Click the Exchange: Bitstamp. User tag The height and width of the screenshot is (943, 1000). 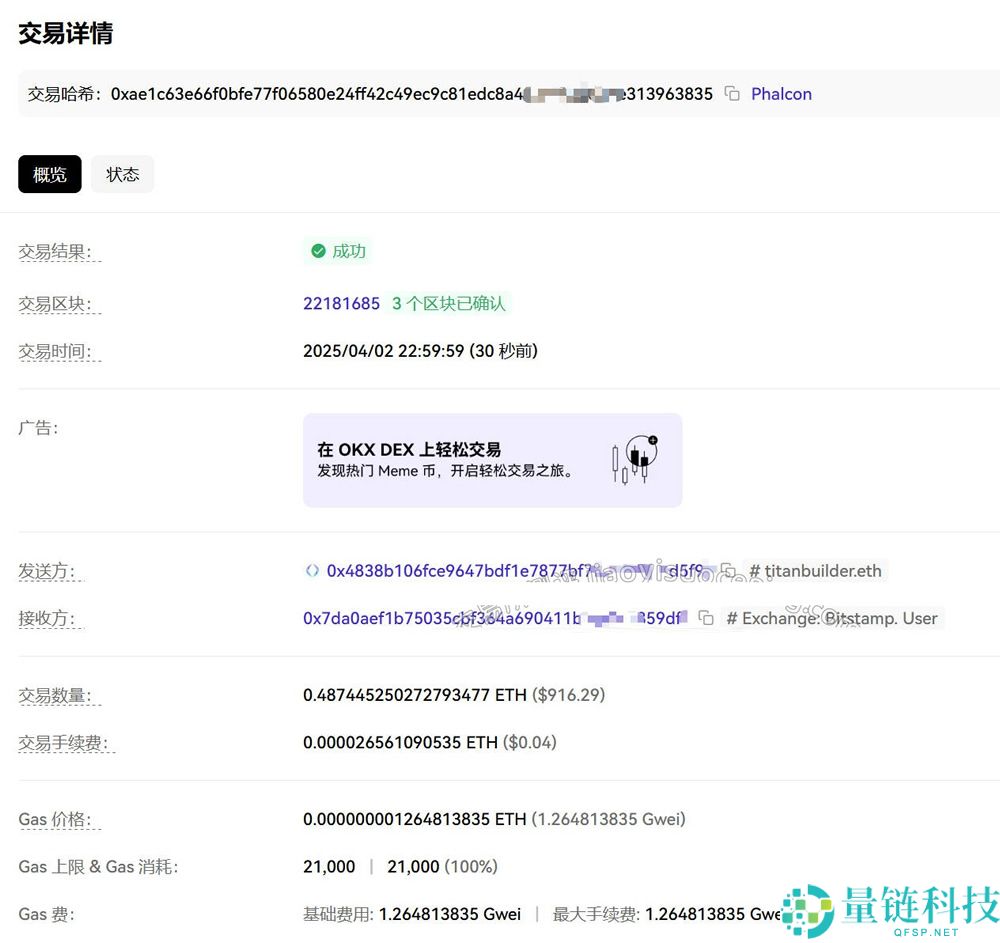click(x=832, y=618)
